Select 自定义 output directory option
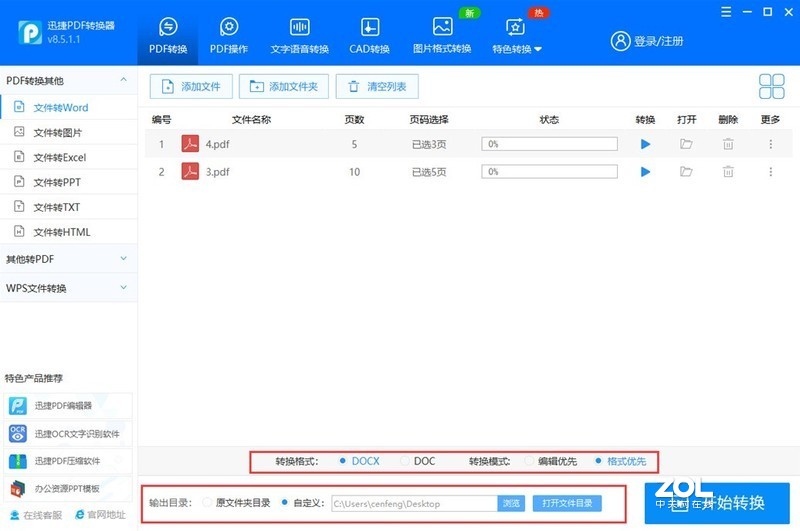This screenshot has width=800, height=531. click(284, 502)
